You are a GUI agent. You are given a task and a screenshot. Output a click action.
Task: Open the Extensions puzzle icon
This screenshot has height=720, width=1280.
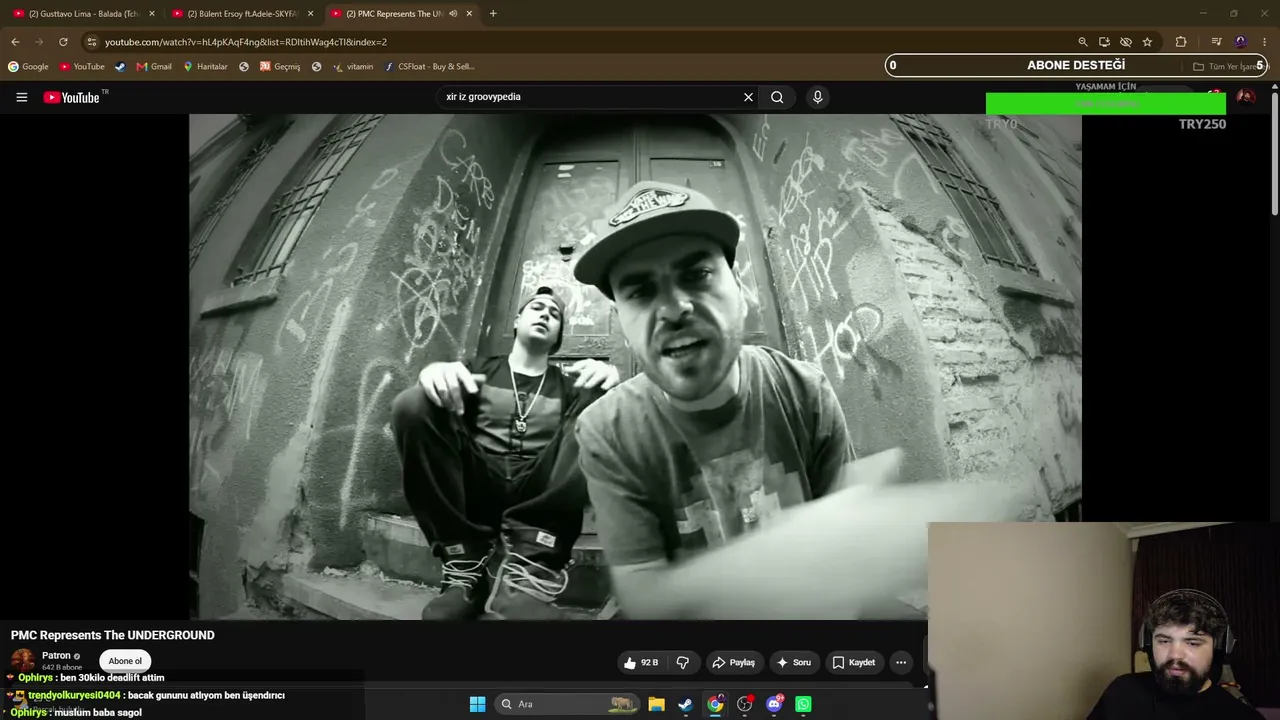(1181, 42)
